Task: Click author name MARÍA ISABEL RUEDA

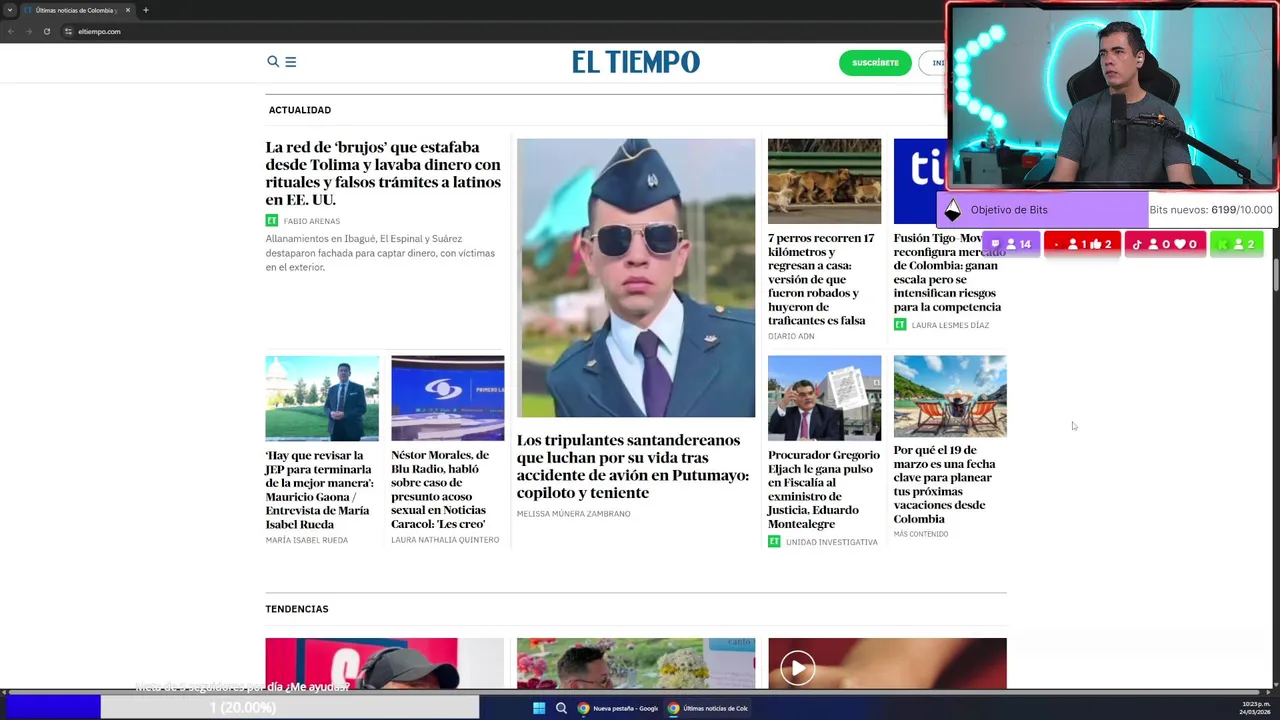Action: click(307, 540)
